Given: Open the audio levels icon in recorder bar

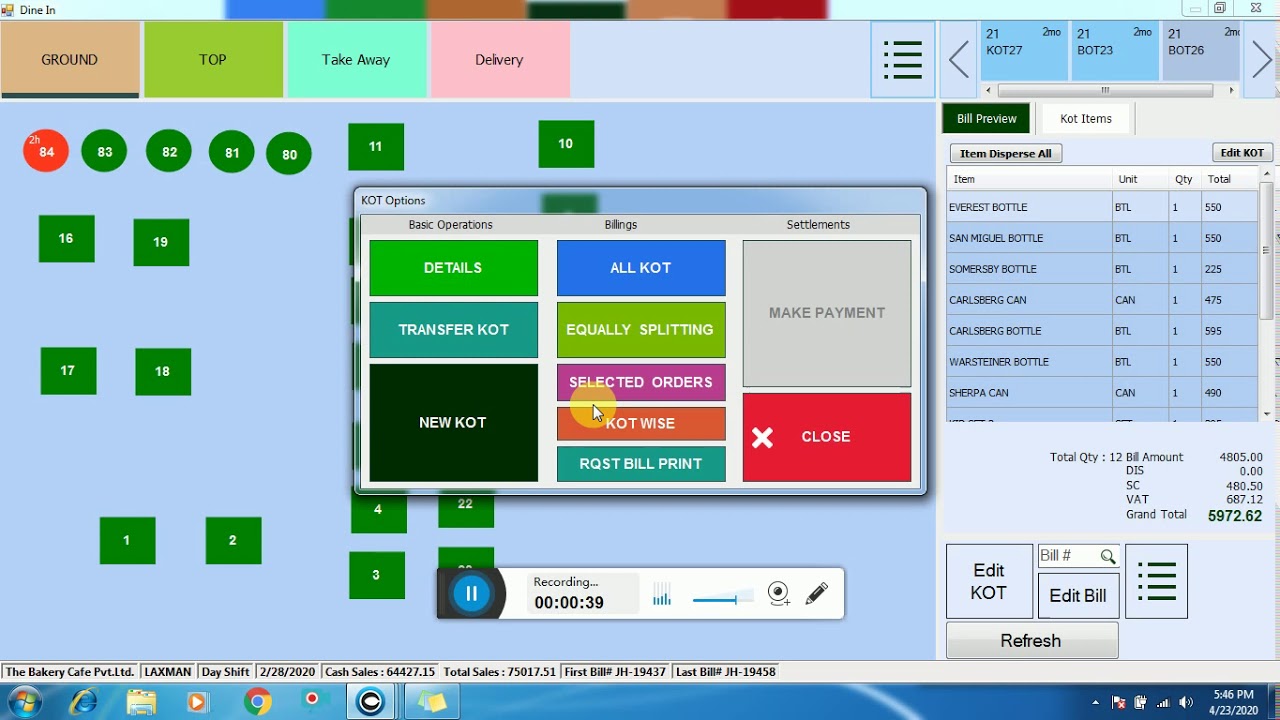Looking at the screenshot, I should click(x=662, y=597).
